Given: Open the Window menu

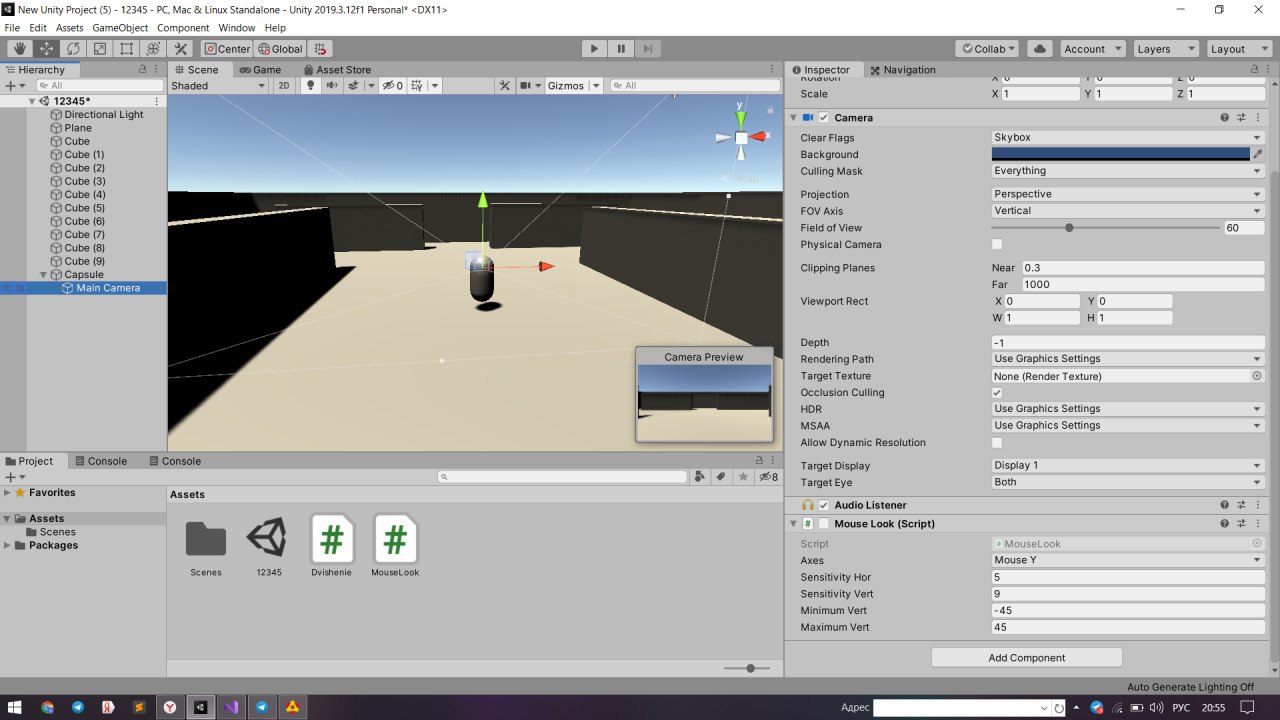Looking at the screenshot, I should coord(236,28).
